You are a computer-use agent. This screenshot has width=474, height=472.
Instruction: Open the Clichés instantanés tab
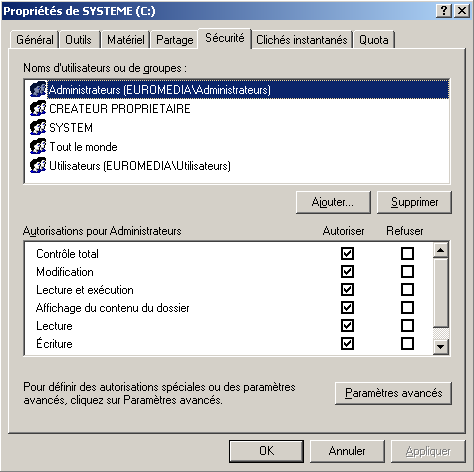point(302,40)
